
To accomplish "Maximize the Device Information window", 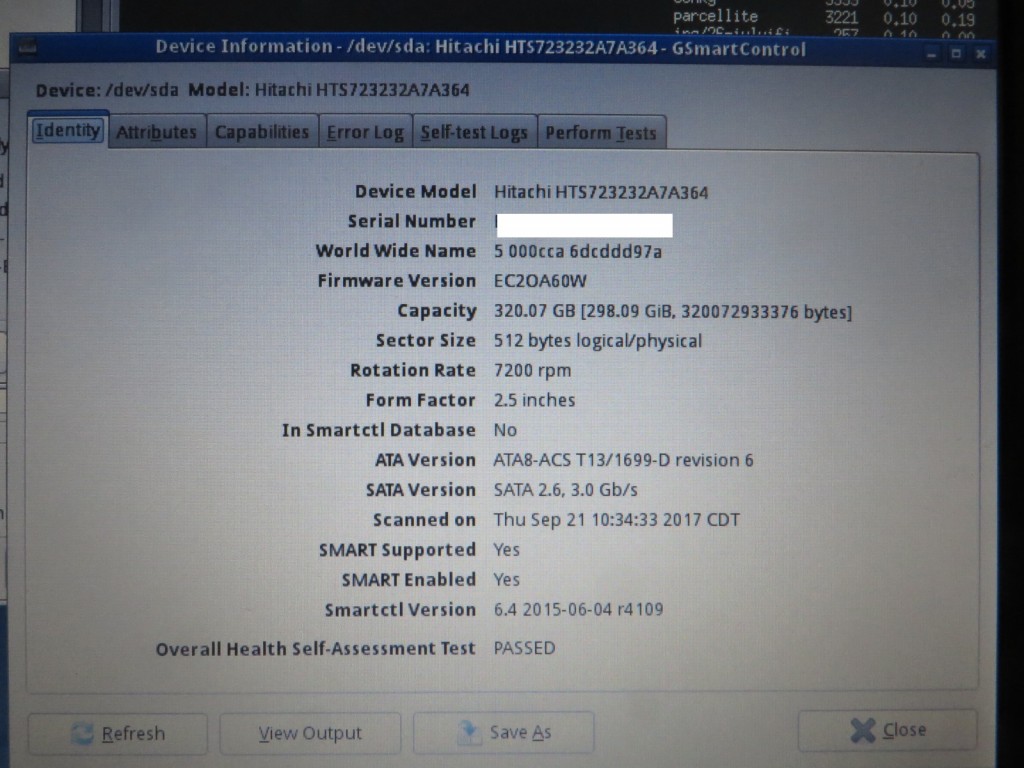I will (956, 54).
